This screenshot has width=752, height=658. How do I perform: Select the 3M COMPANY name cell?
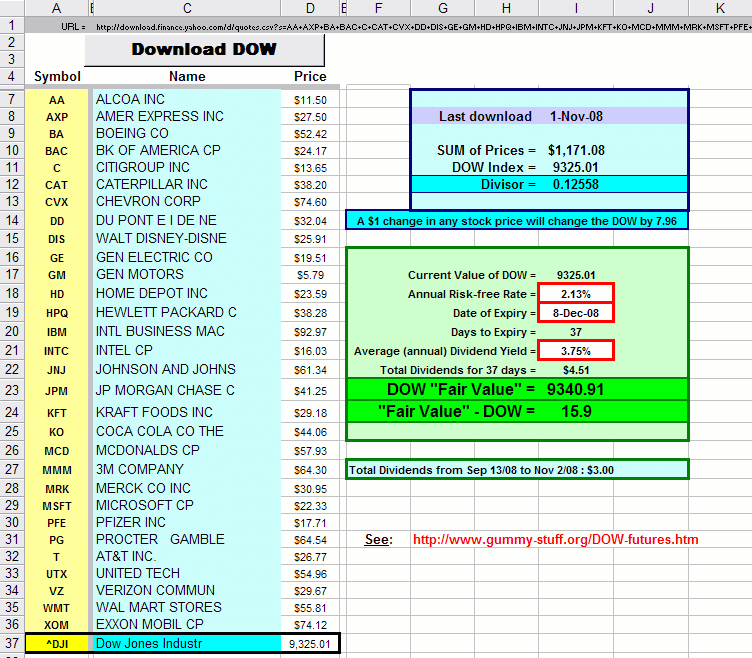pos(187,469)
